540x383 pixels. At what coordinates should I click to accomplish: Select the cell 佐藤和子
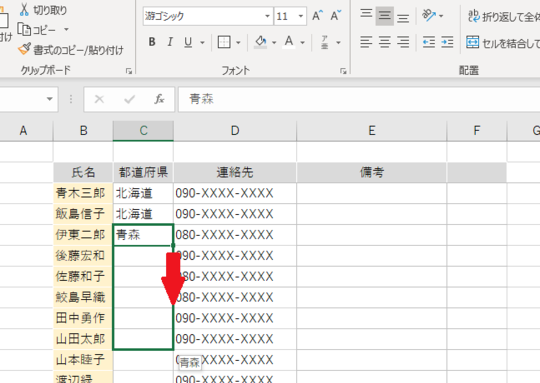(83, 277)
